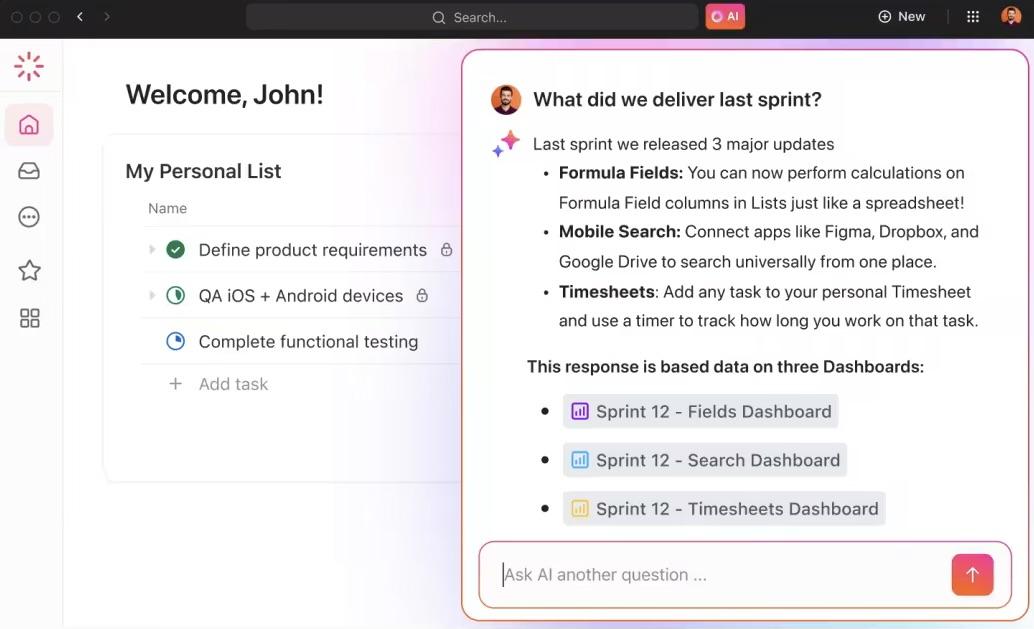The width and height of the screenshot is (1034, 629).
Task: Expand QA iOS + Android devices subtasks
Action: pyautogui.click(x=152, y=295)
